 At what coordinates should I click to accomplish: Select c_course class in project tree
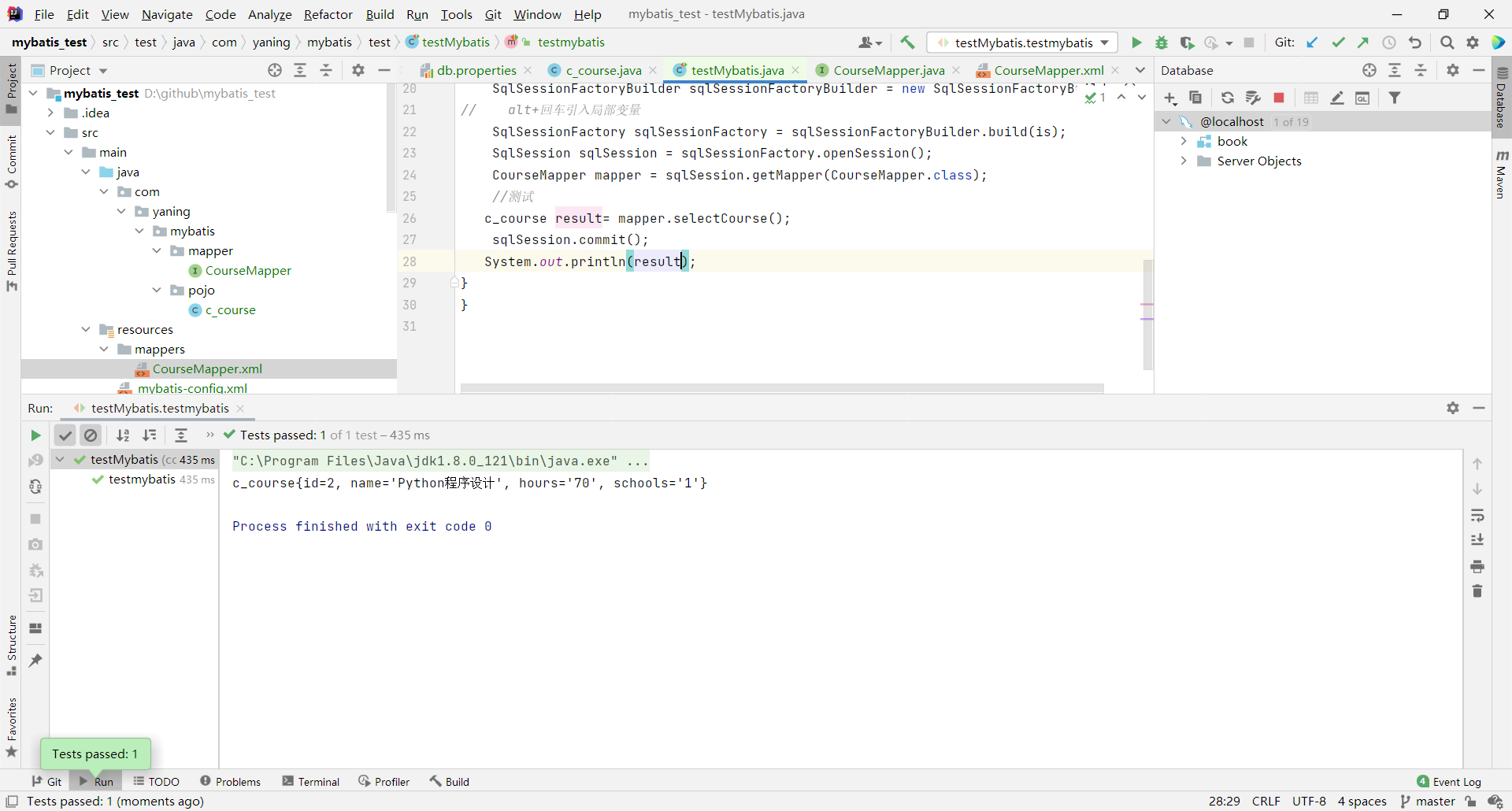(x=223, y=309)
